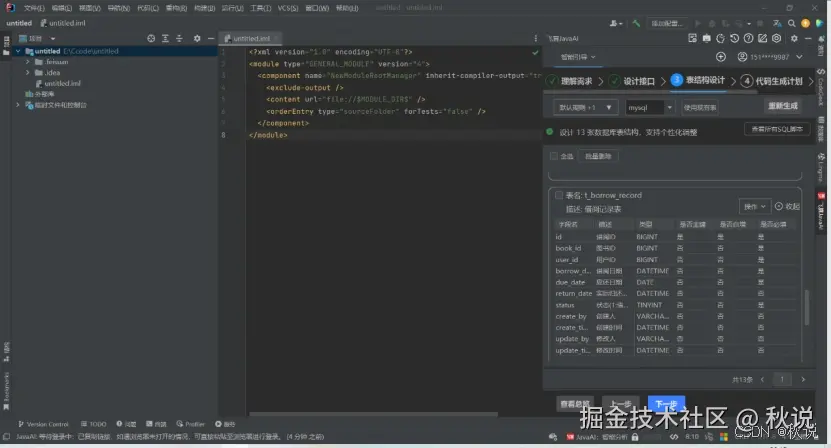This screenshot has width=831, height=448.
Task: Click the page number 1 field
Action: pos(782,379)
